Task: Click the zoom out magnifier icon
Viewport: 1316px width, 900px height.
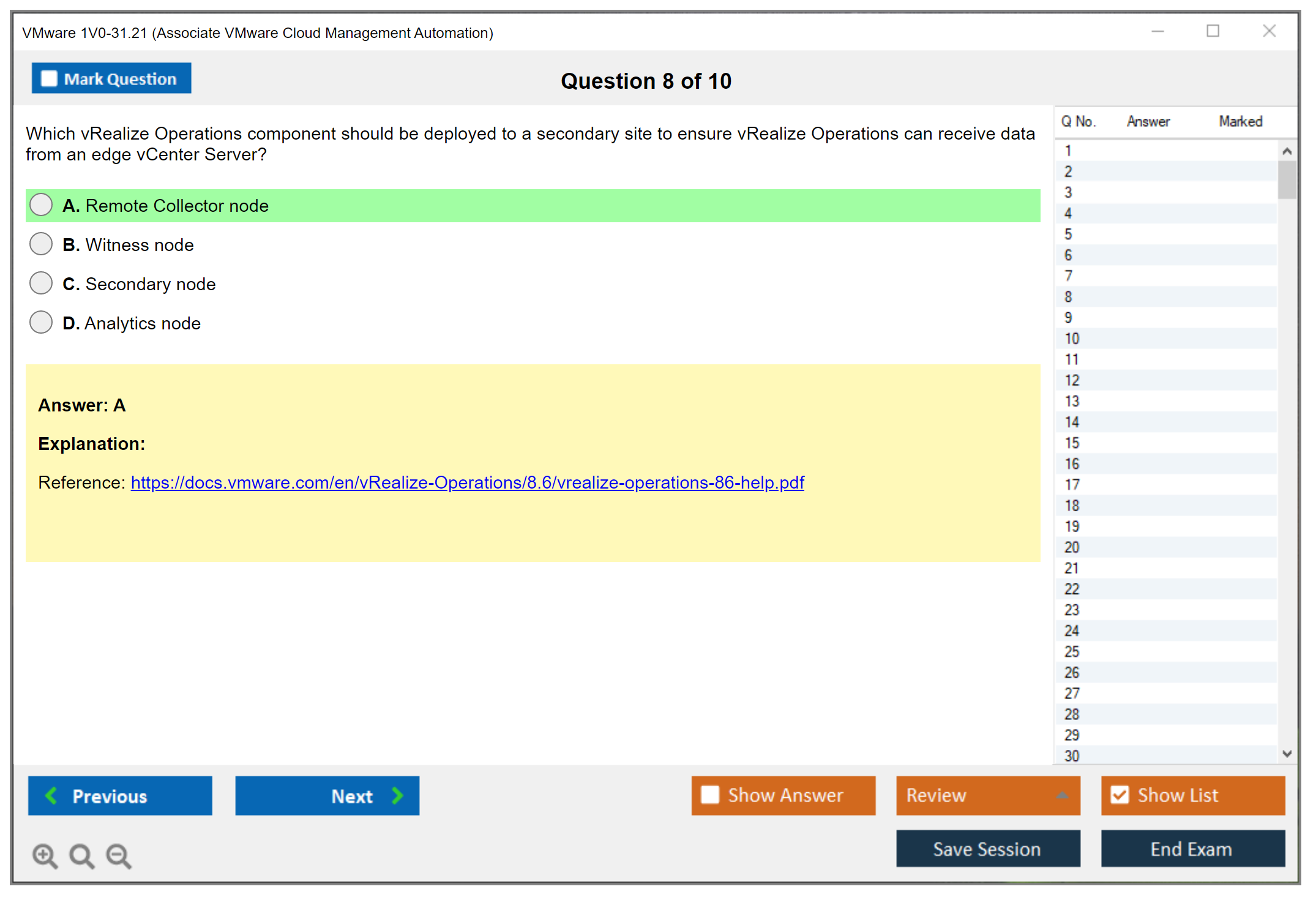Action: 119,855
